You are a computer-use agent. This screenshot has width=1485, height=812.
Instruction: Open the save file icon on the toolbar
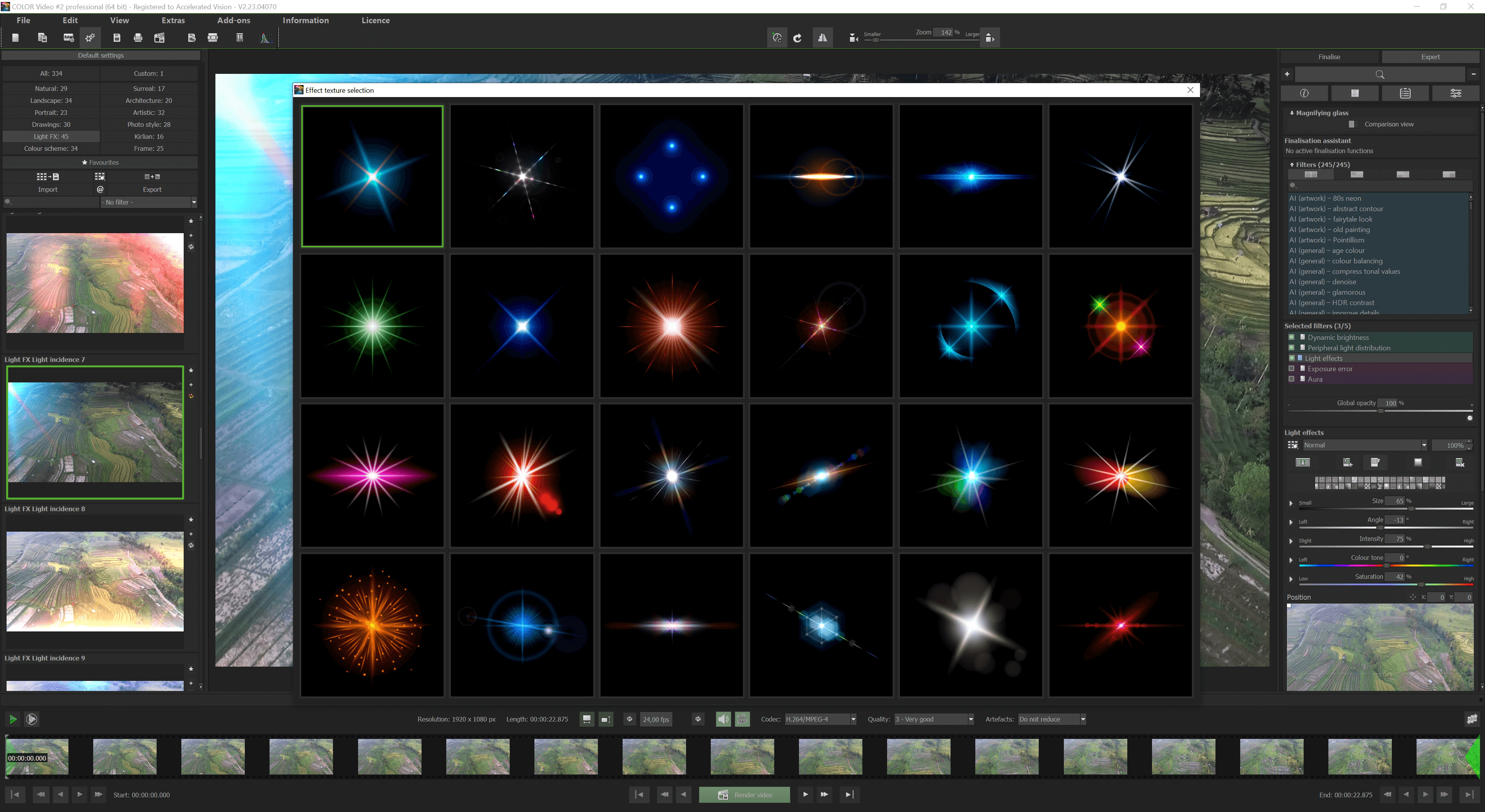click(117, 38)
